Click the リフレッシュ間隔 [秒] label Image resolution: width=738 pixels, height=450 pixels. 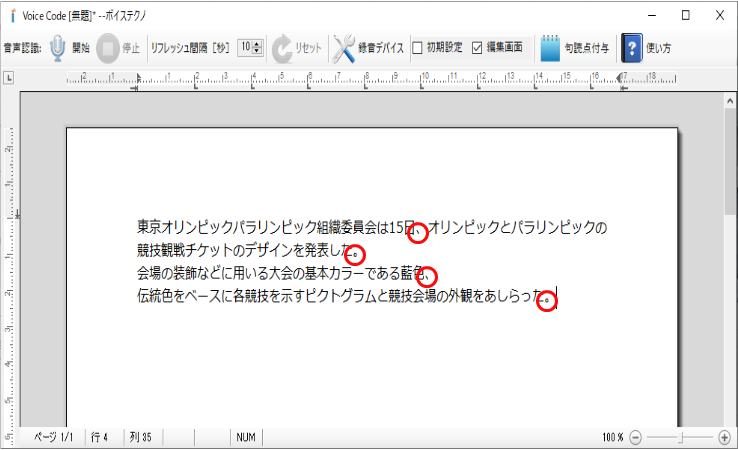[190, 48]
